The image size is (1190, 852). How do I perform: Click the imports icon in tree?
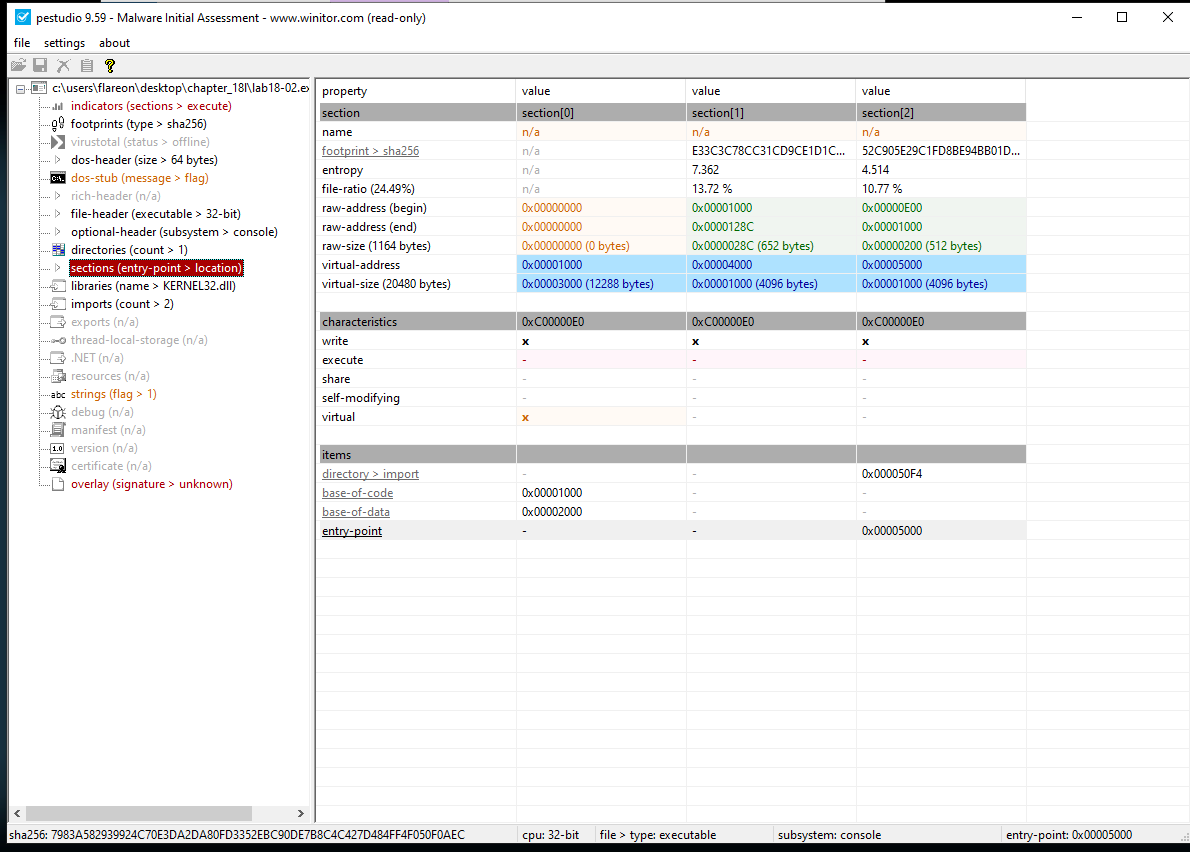coord(58,304)
